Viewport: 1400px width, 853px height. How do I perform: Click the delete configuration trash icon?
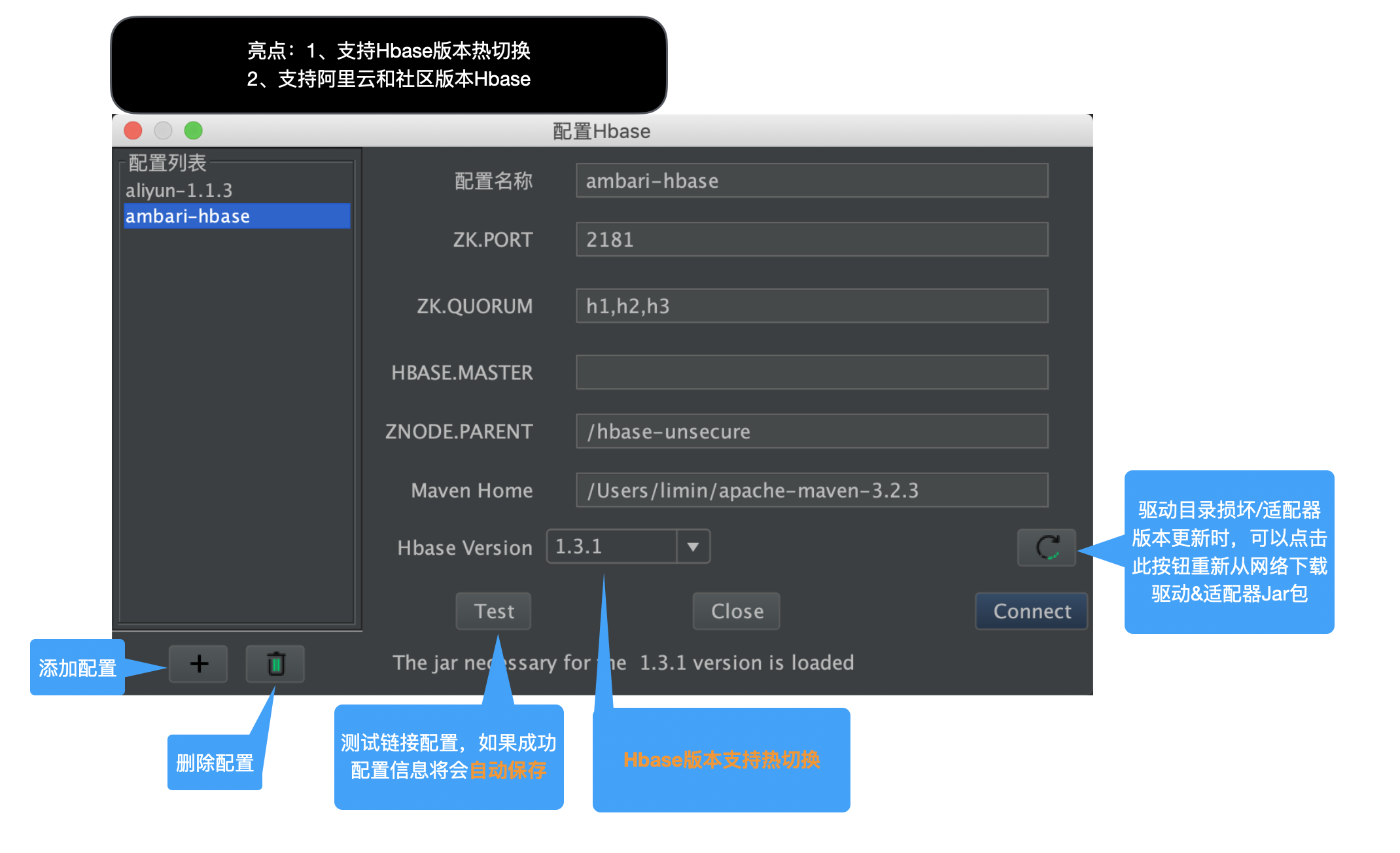pos(275,664)
